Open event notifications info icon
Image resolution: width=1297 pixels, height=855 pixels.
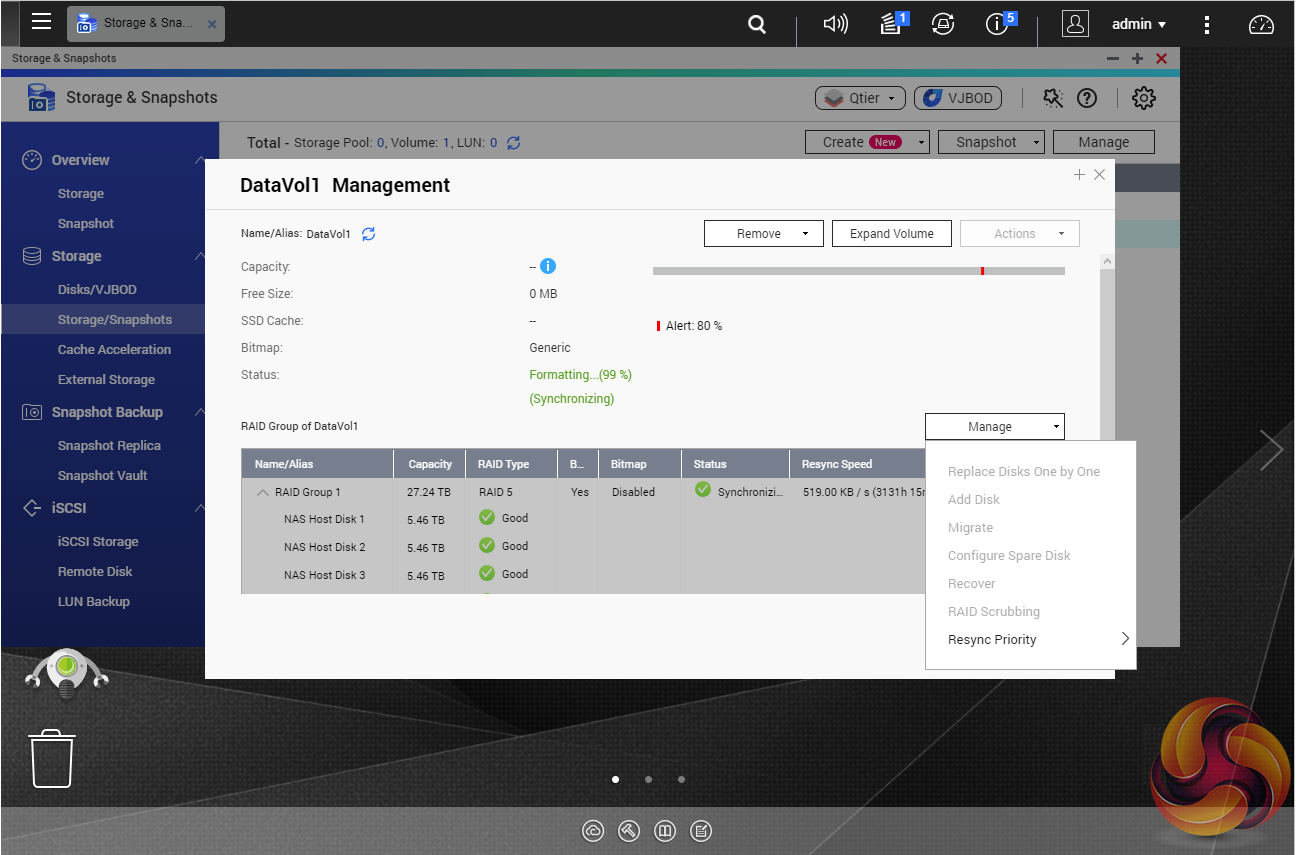click(x=998, y=24)
